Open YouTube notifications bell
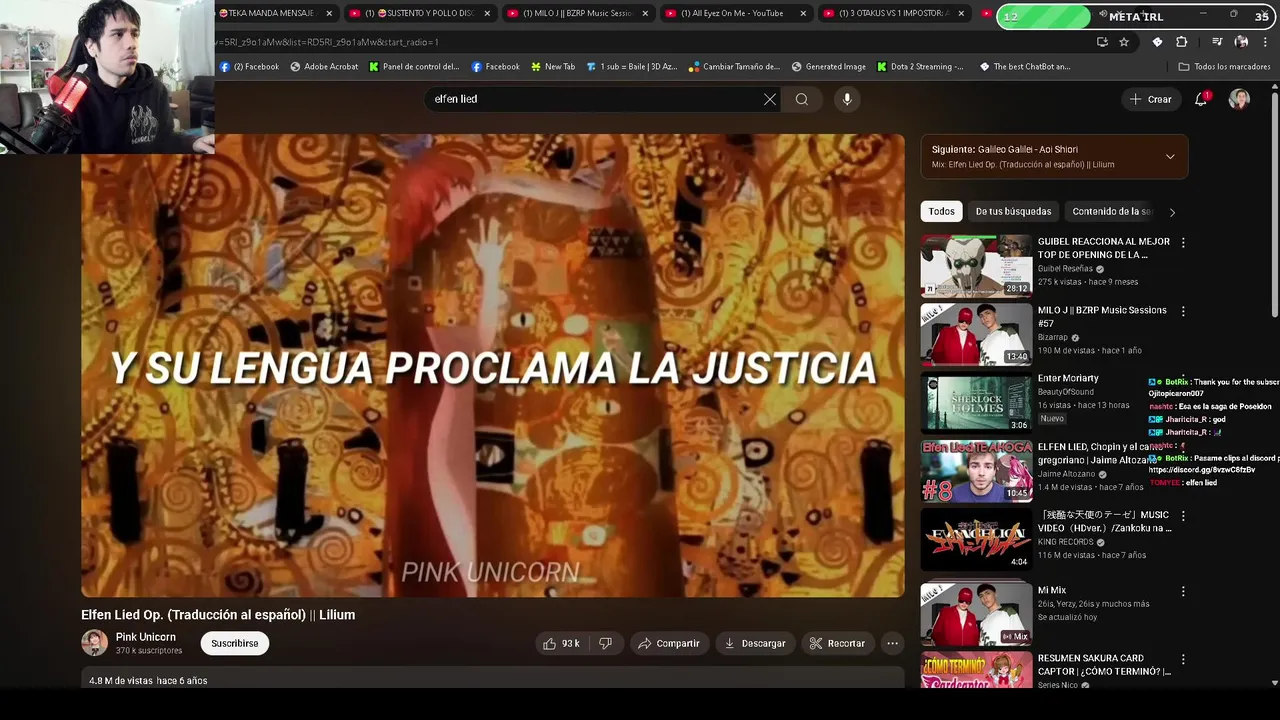Image resolution: width=1280 pixels, height=720 pixels. pyautogui.click(x=1201, y=99)
